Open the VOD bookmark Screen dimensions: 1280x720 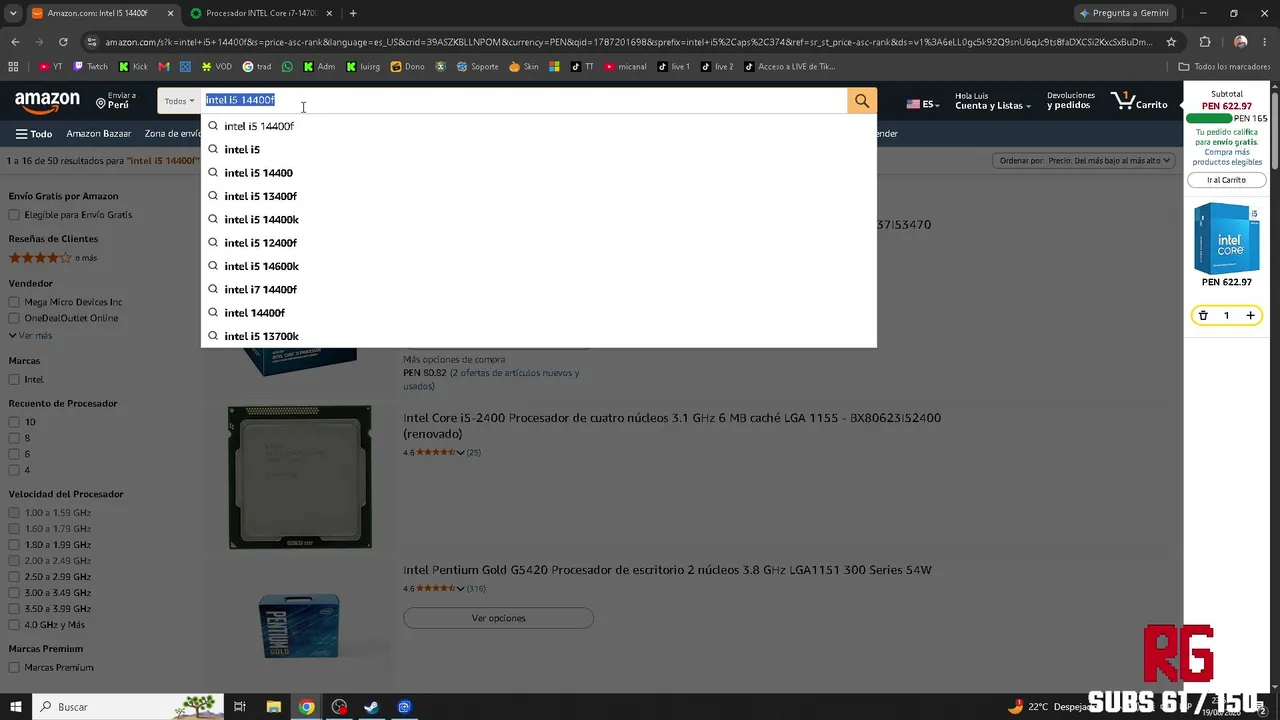coord(217,67)
